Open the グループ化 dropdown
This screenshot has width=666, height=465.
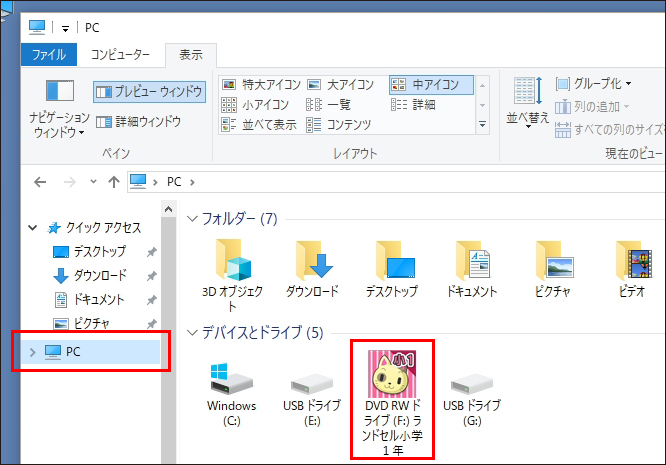[594, 83]
